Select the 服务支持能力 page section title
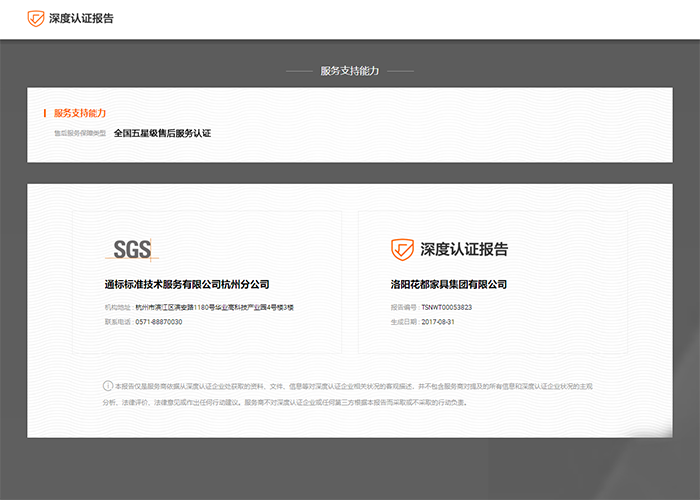Viewport: 700px width, 500px height. coord(349,71)
